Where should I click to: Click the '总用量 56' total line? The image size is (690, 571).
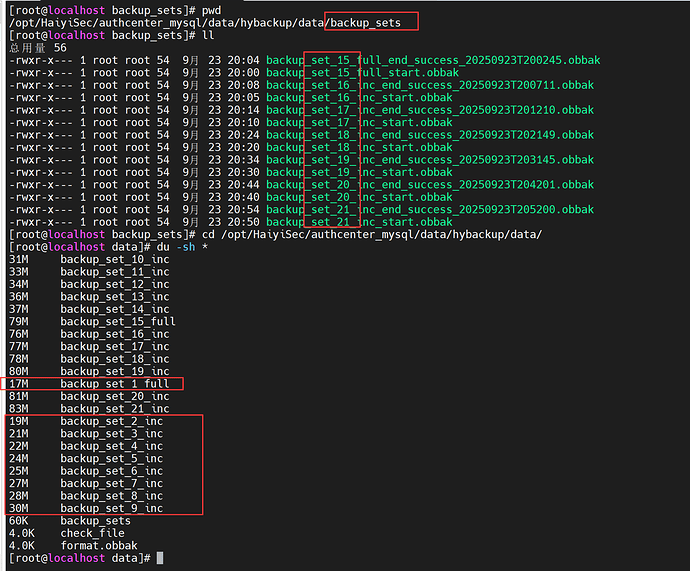(38, 48)
